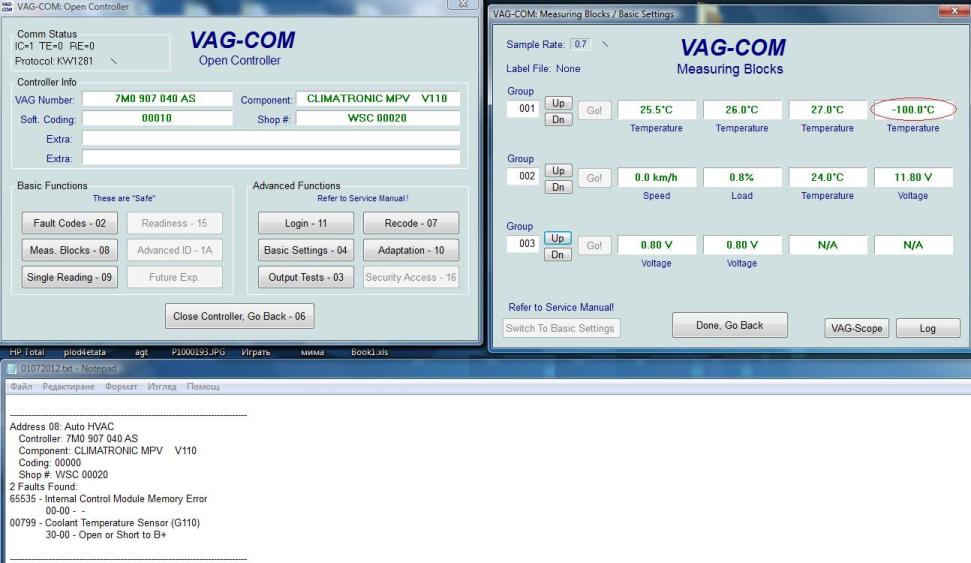Click Adaptation - 10 button

pyautogui.click(x=409, y=250)
